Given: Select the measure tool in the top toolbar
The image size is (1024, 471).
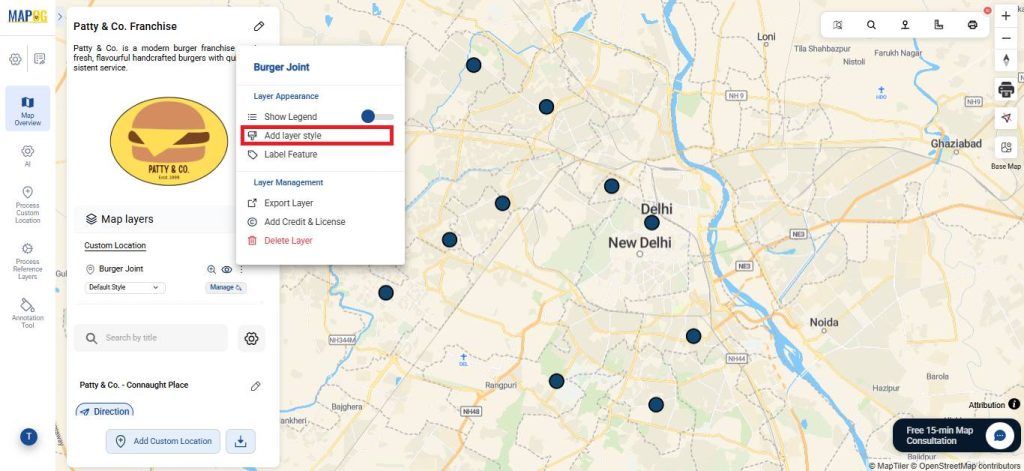Looking at the screenshot, I should coord(938,25).
